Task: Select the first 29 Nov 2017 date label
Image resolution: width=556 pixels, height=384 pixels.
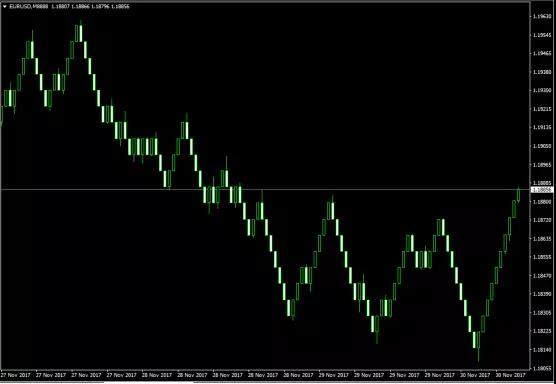Action: [334, 375]
